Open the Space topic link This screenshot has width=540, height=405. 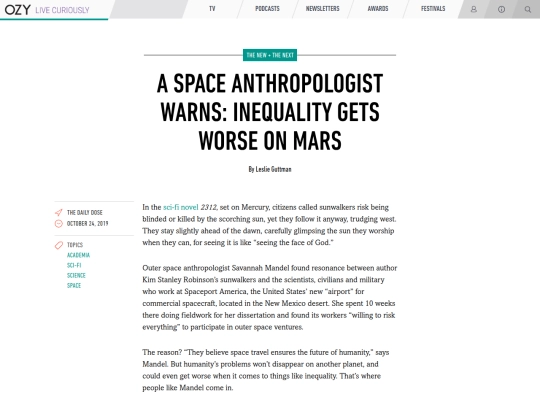[x=74, y=285]
